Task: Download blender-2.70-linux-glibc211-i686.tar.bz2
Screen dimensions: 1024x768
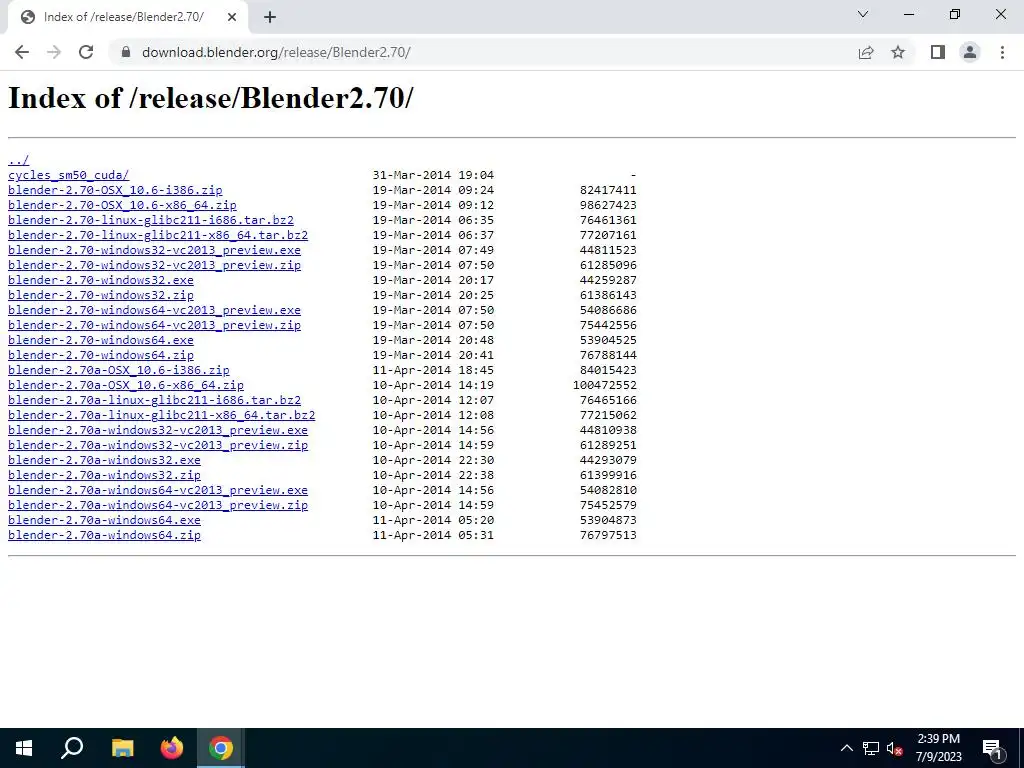Action: coord(151,220)
